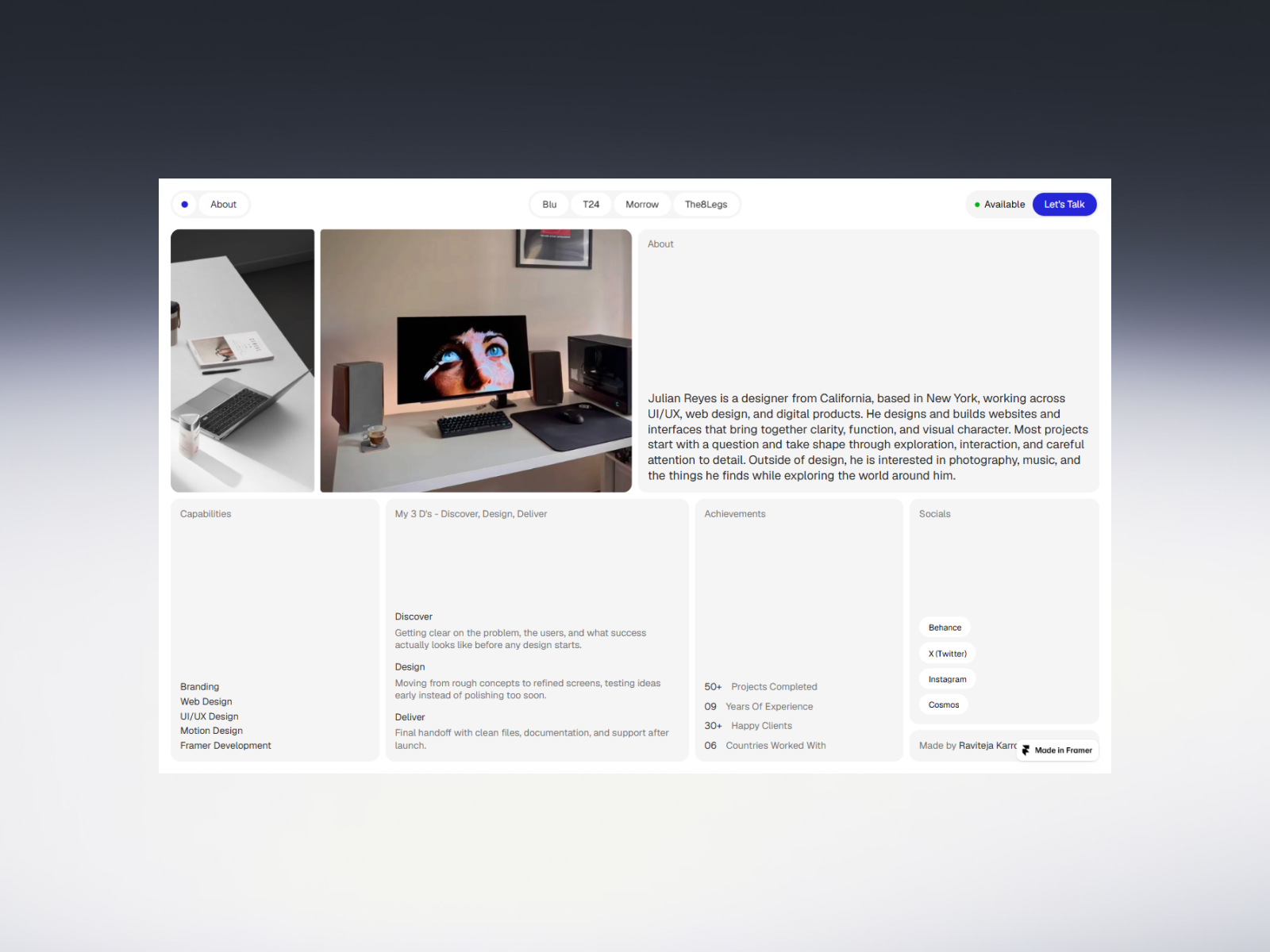Click the Framer logo in the badge
Screen dimensions: 1270x952
click(1026, 750)
